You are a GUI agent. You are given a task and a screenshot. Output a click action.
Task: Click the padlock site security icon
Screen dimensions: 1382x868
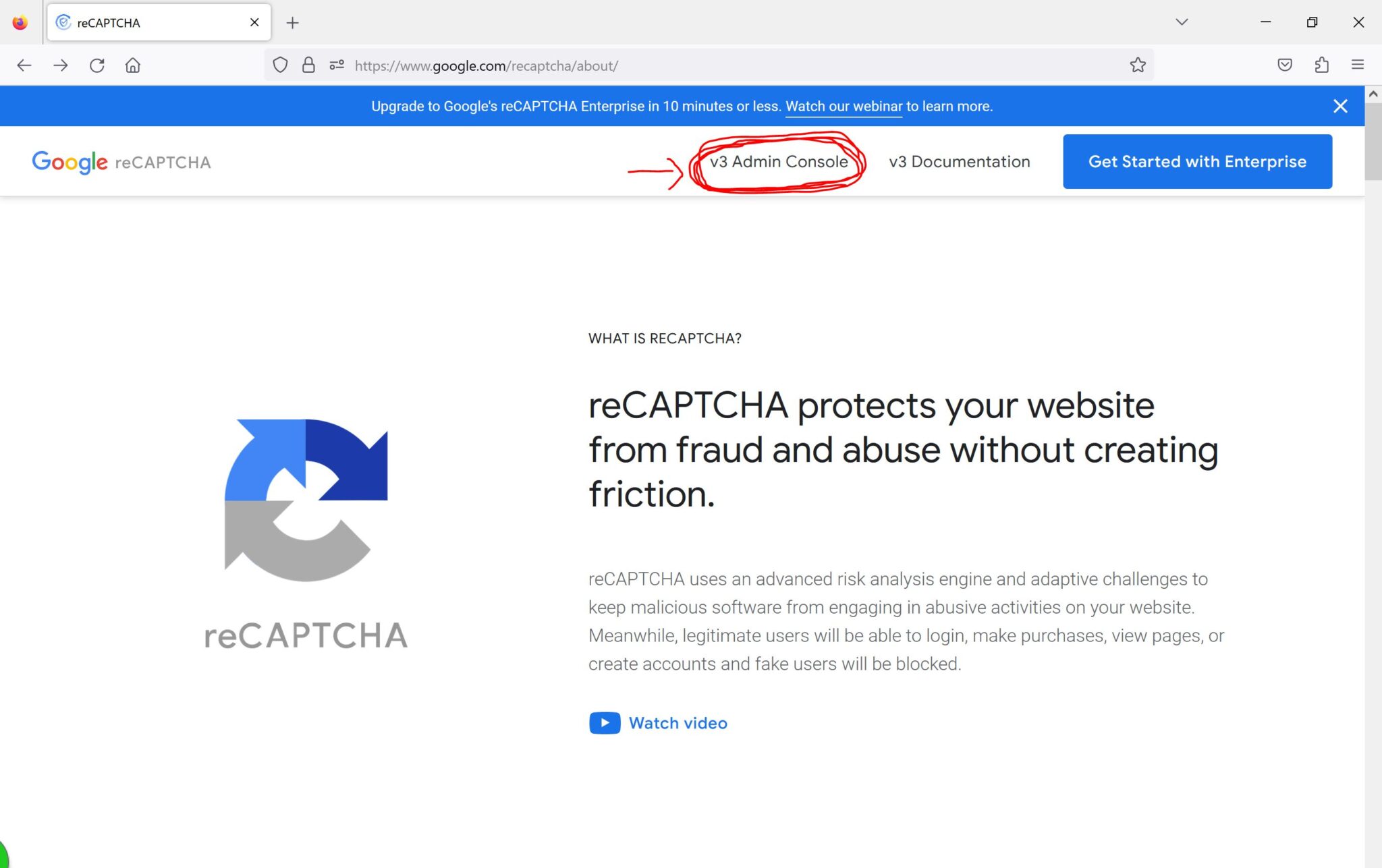click(309, 65)
